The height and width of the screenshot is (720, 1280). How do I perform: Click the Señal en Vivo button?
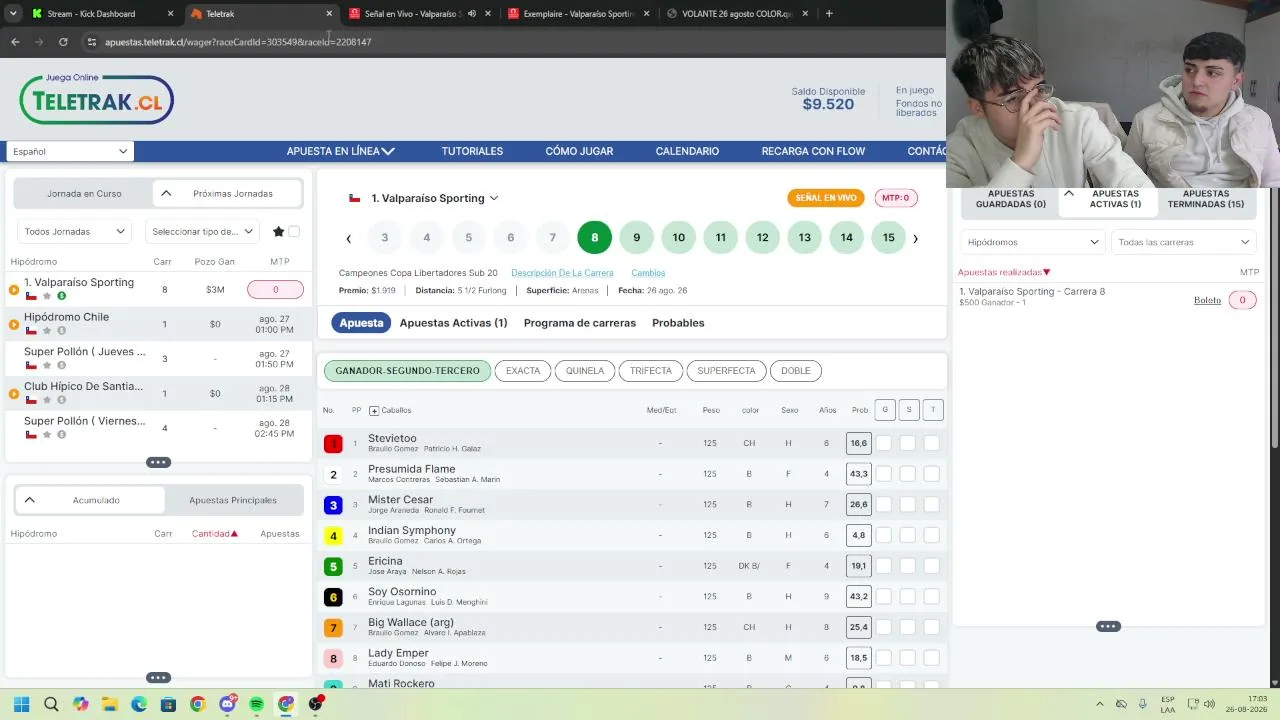pyautogui.click(x=826, y=198)
